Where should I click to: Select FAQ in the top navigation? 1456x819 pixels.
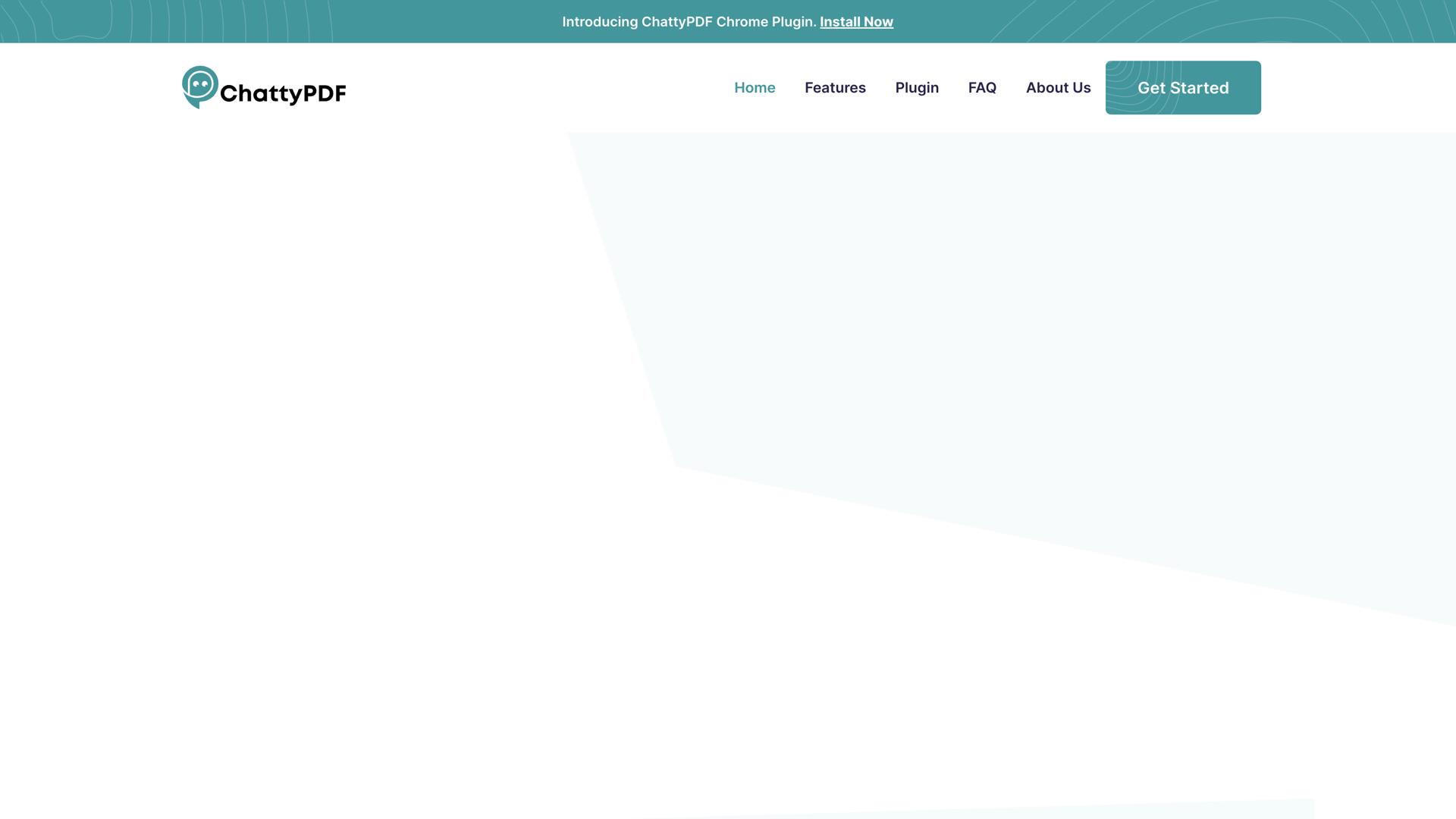(981, 88)
